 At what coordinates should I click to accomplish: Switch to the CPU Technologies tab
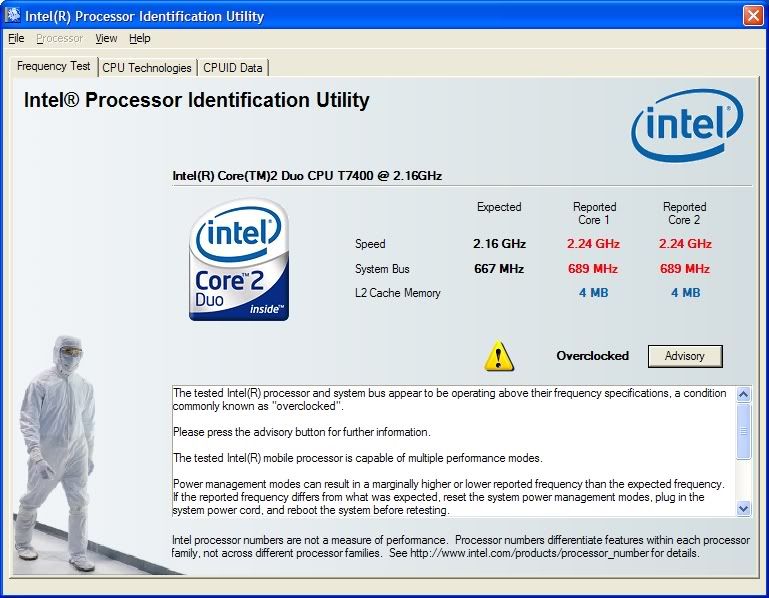[147, 68]
